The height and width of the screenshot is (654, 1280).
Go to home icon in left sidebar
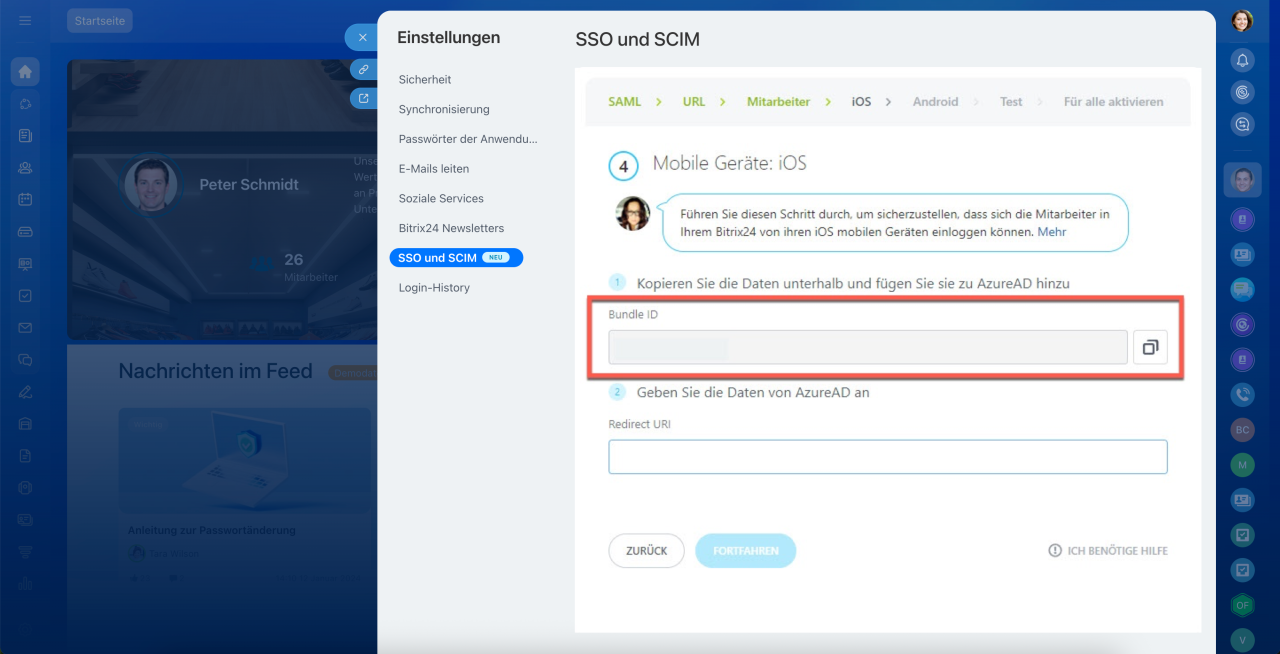pos(26,72)
